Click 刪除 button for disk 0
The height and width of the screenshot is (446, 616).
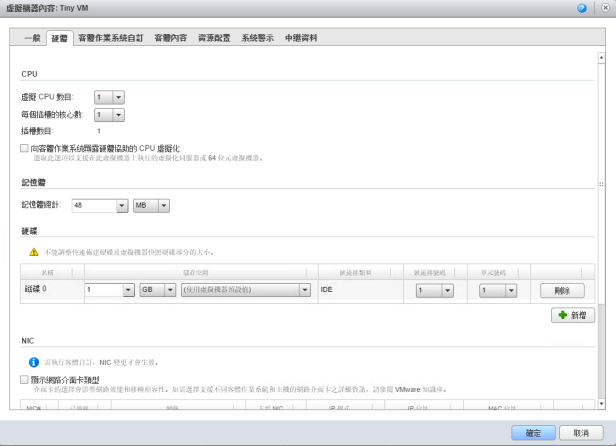click(562, 291)
